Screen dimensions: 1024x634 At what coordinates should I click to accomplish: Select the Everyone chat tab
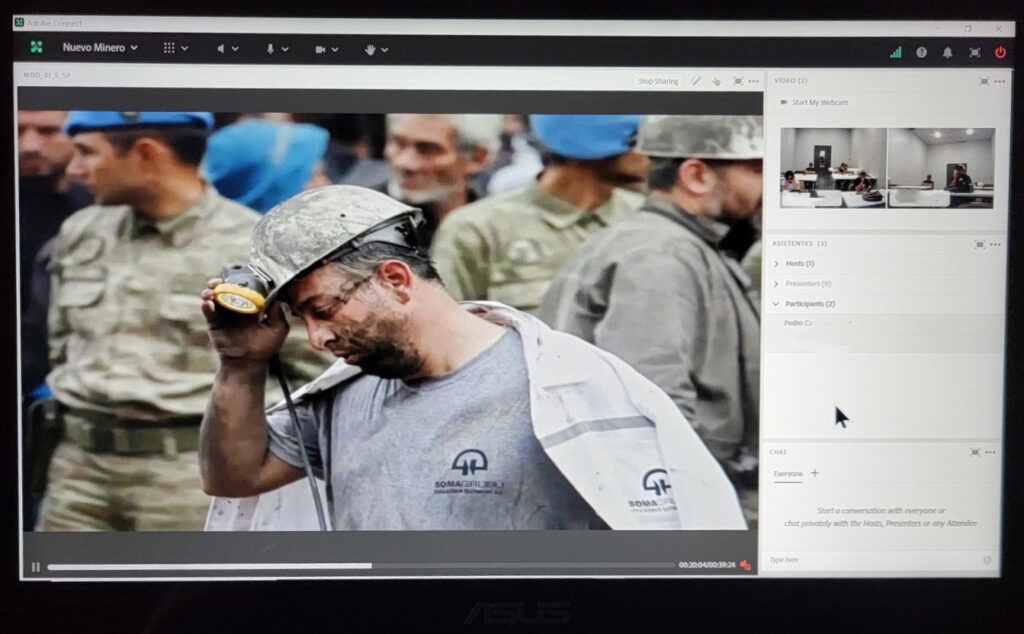(x=788, y=474)
